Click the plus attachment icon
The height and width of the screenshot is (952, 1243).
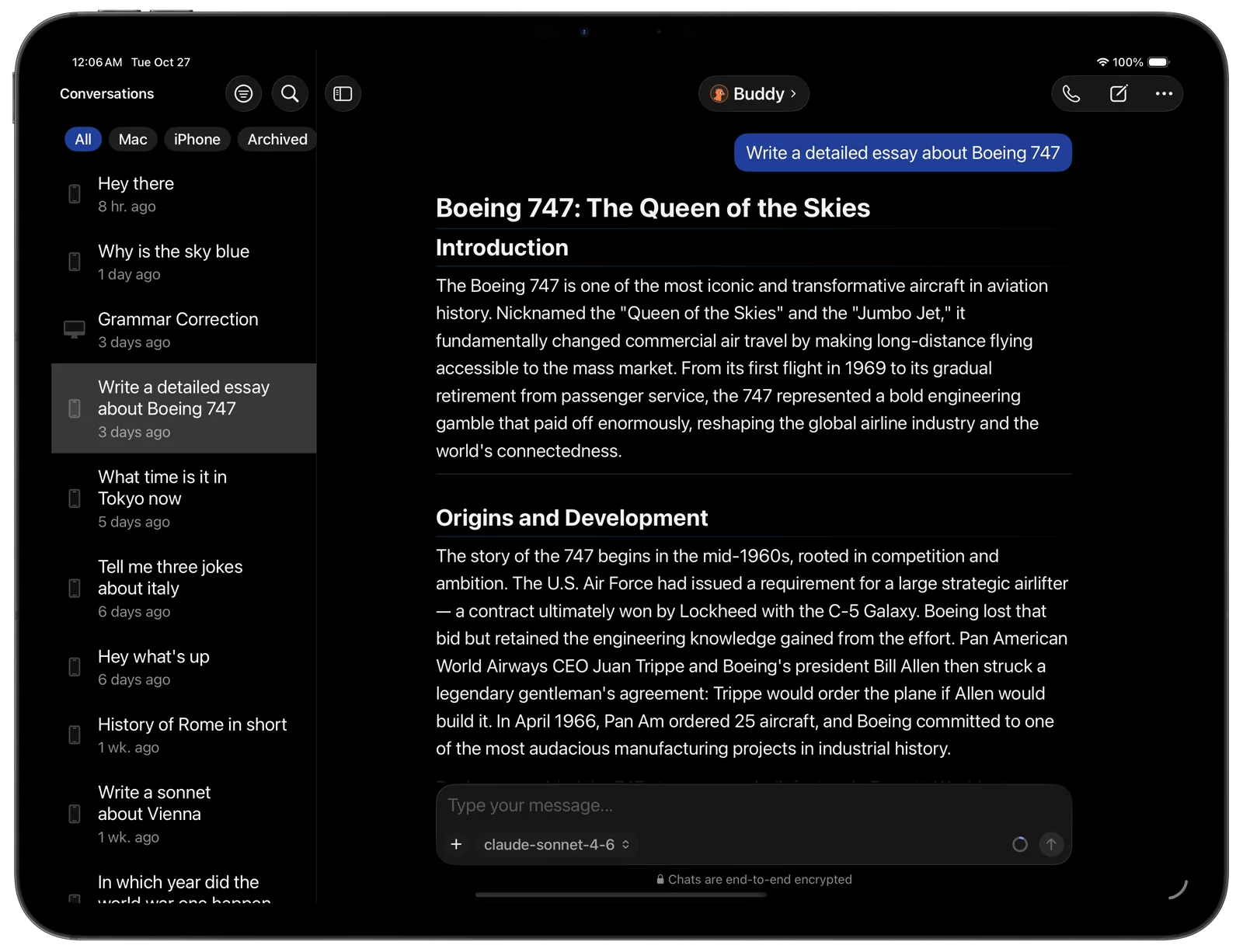pyautogui.click(x=456, y=844)
